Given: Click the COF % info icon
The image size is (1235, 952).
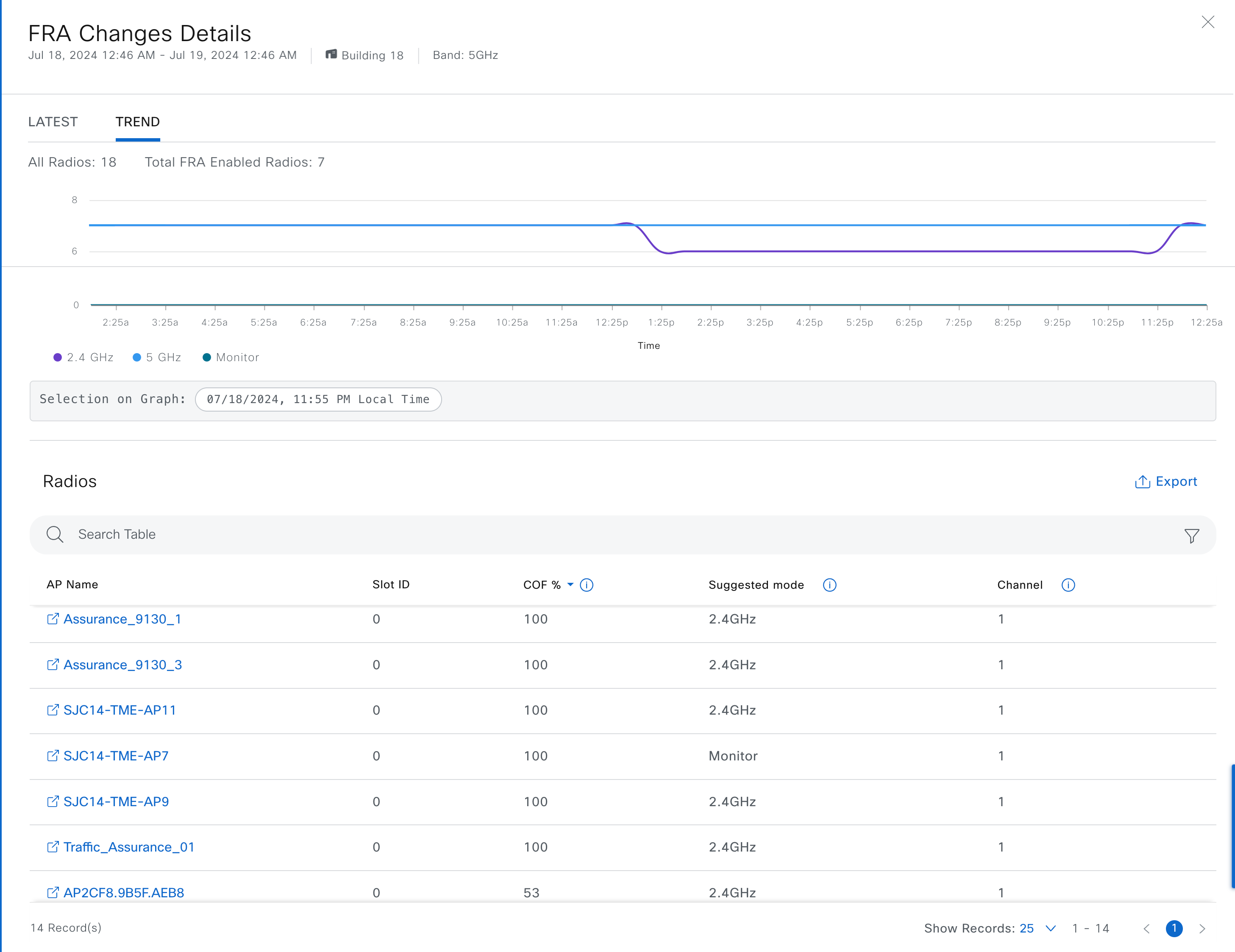Looking at the screenshot, I should click(x=587, y=585).
